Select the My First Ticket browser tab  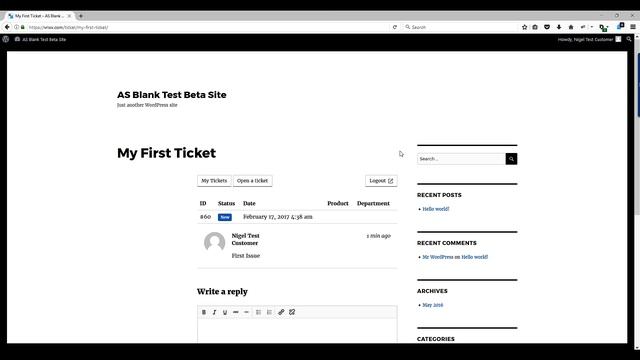tap(40, 16)
